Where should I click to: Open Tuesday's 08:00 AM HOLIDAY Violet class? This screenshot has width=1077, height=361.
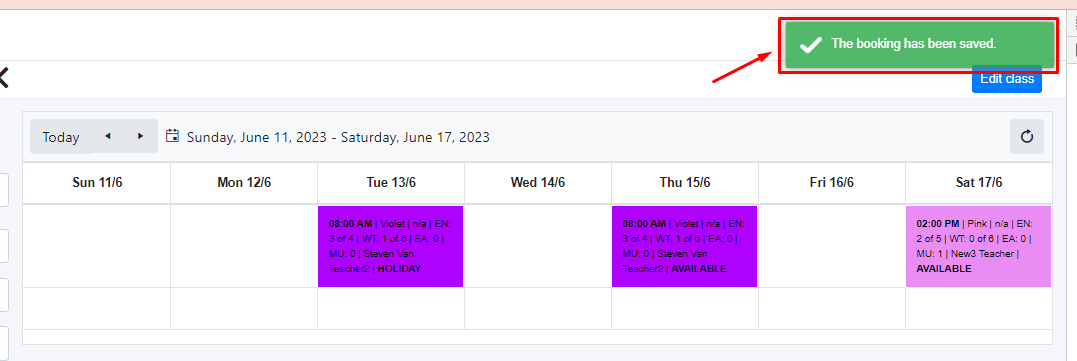coord(390,246)
